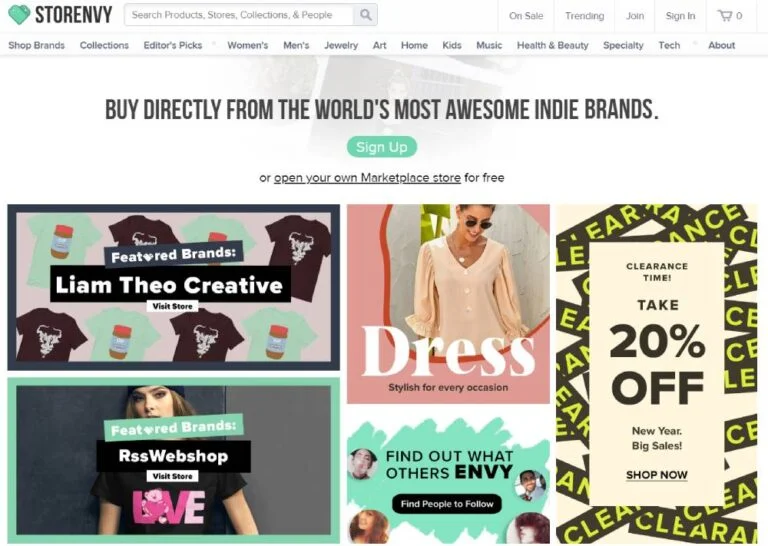Click the right-side profile avatar in Envy banner

click(531, 485)
